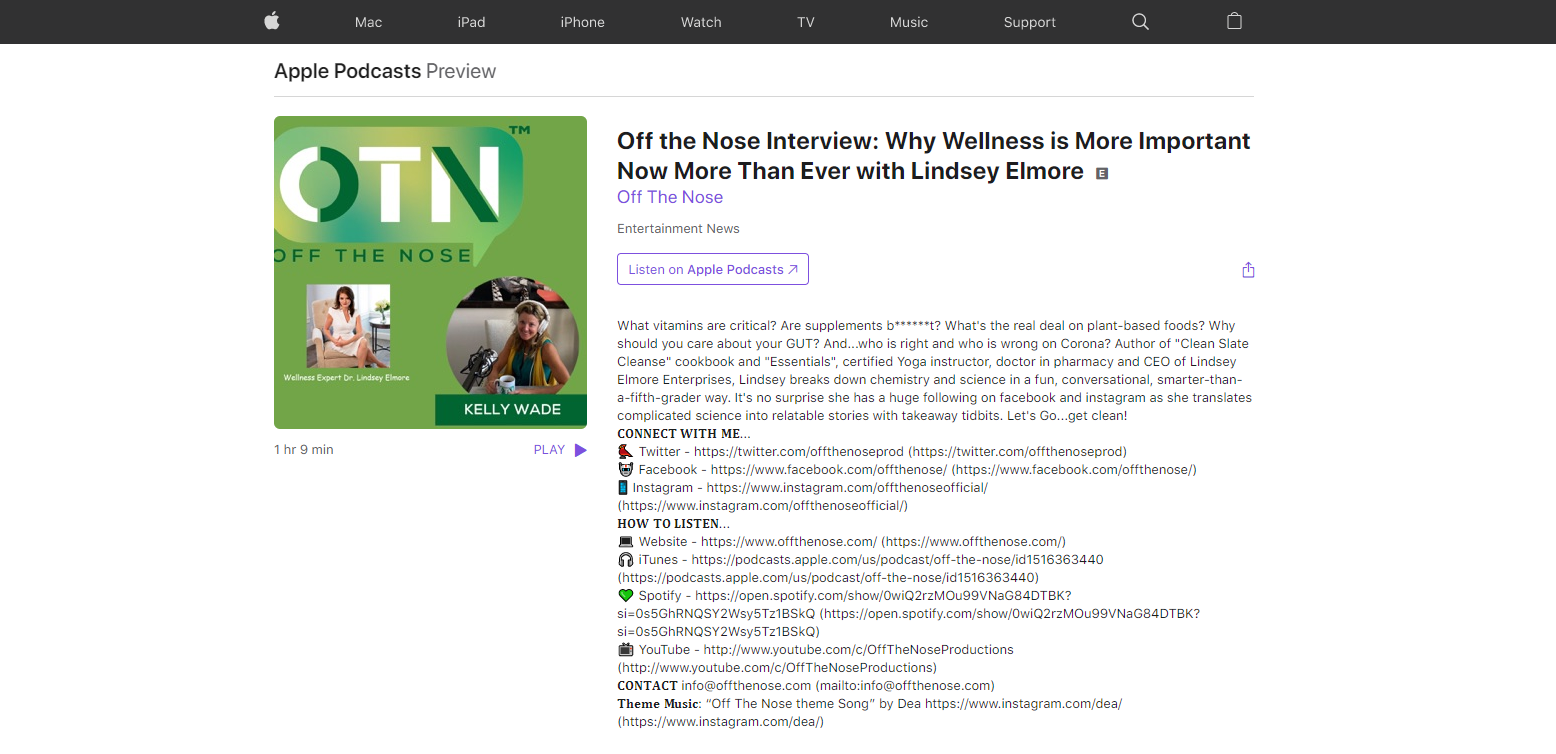Click the Spotify green heart icon
1556x754 pixels.
625,595
